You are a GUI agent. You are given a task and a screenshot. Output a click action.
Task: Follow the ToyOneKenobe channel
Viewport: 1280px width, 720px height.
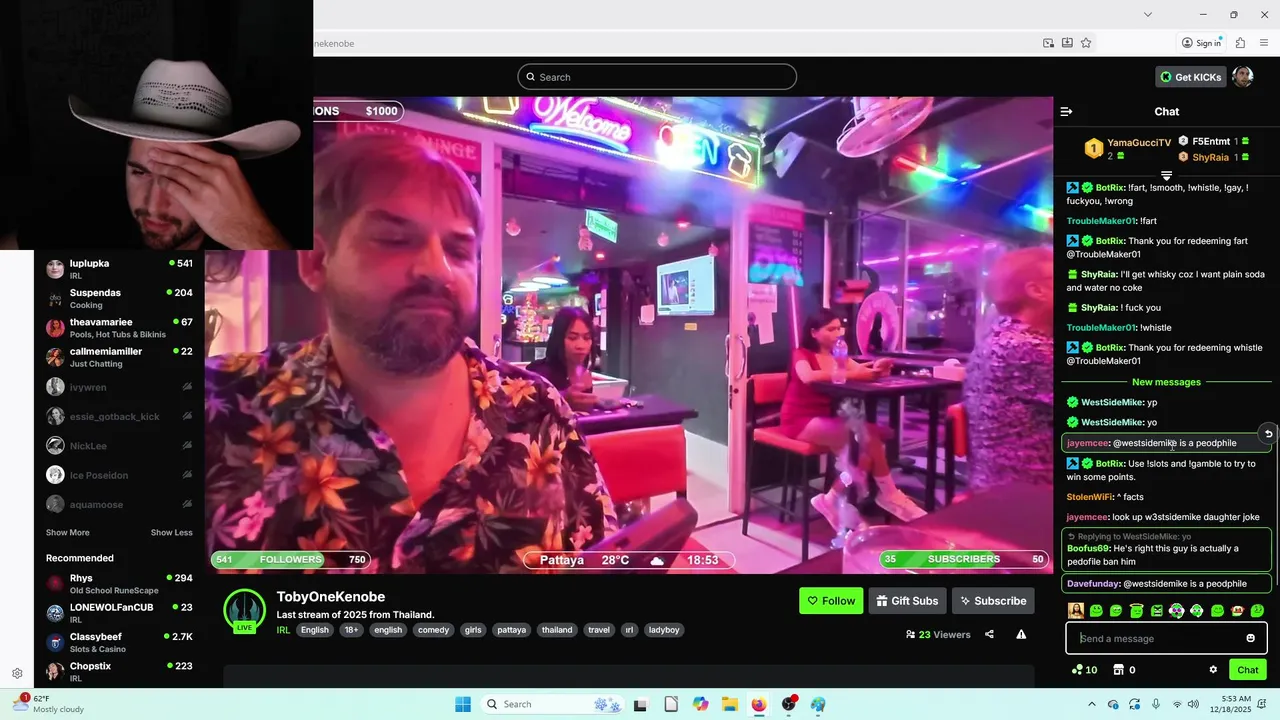click(x=831, y=601)
